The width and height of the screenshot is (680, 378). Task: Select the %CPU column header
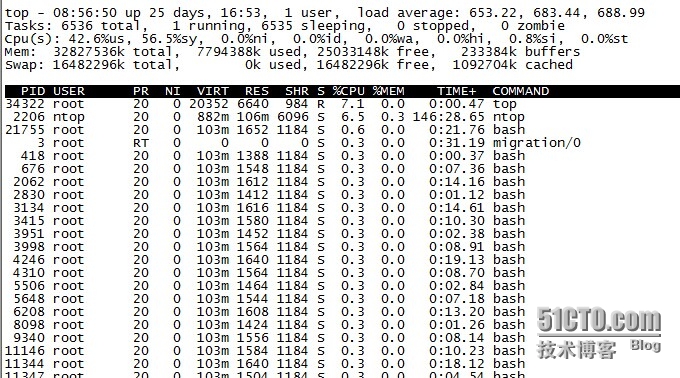(x=348, y=91)
